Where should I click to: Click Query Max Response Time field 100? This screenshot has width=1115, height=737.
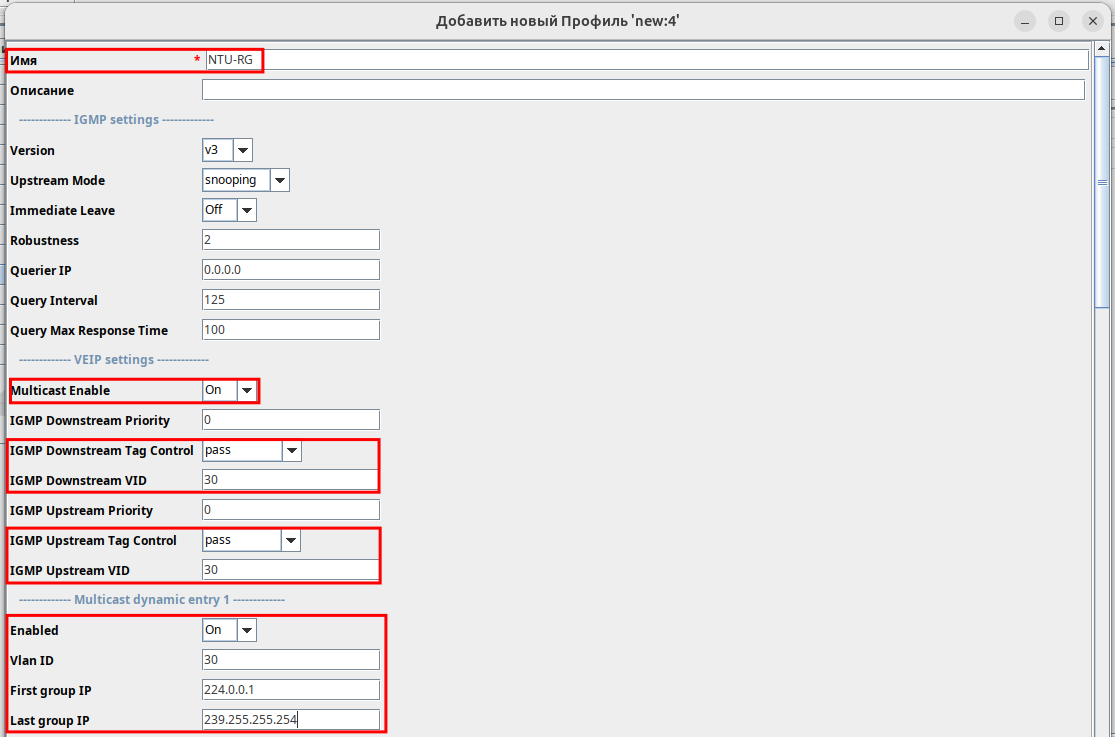[291, 329]
